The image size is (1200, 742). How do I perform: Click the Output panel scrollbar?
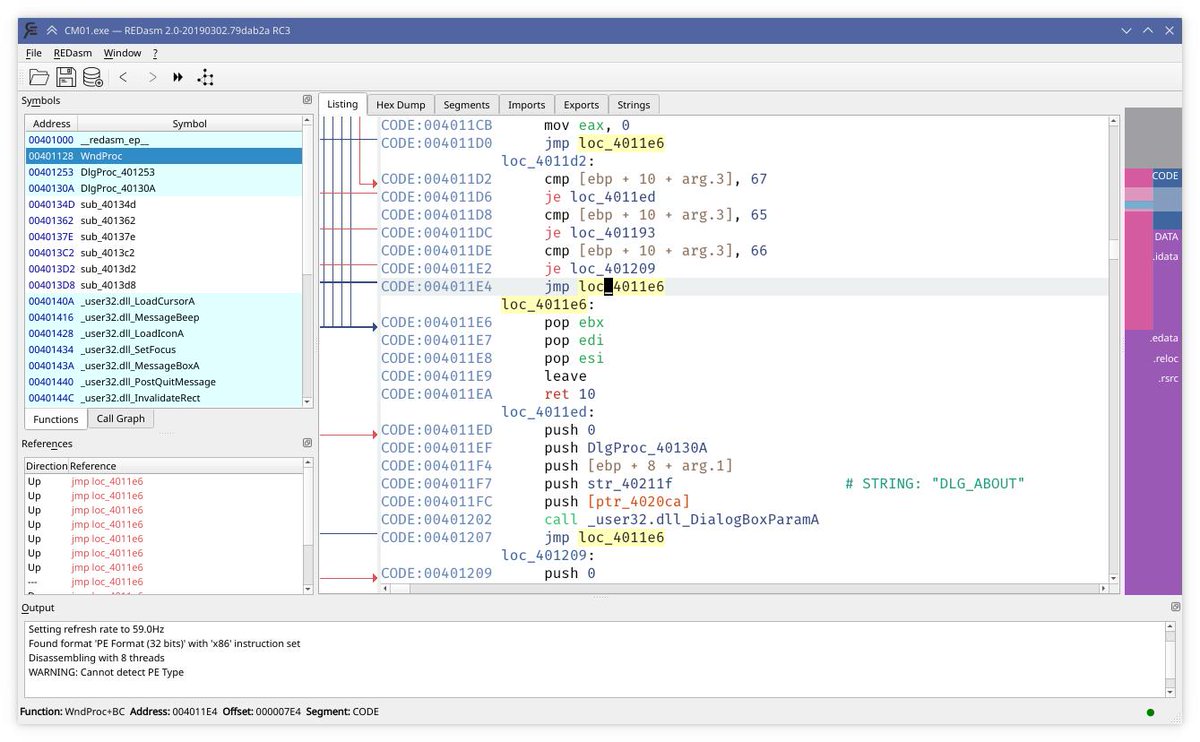click(x=1171, y=659)
